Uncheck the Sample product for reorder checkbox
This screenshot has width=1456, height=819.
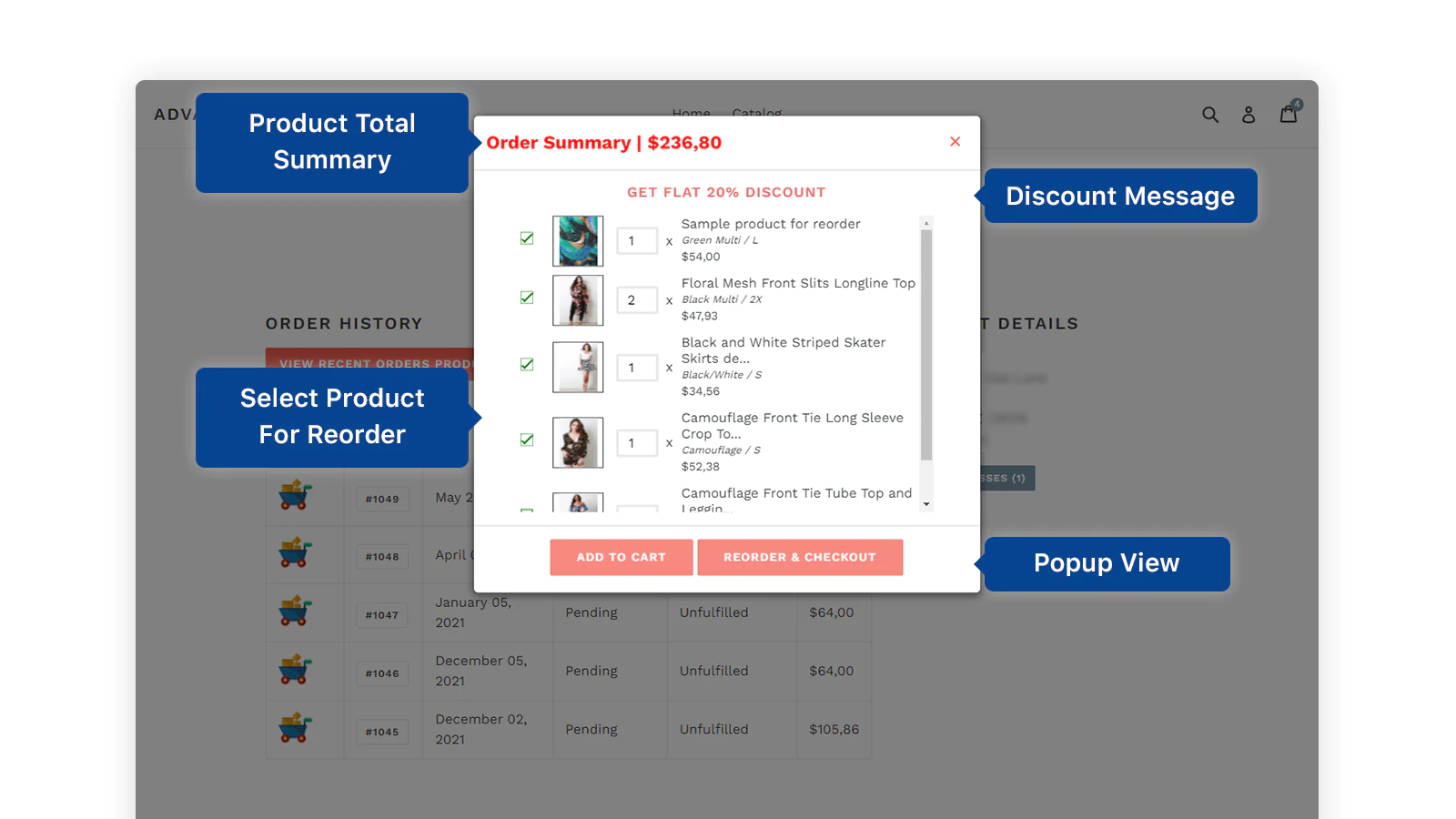pos(527,238)
